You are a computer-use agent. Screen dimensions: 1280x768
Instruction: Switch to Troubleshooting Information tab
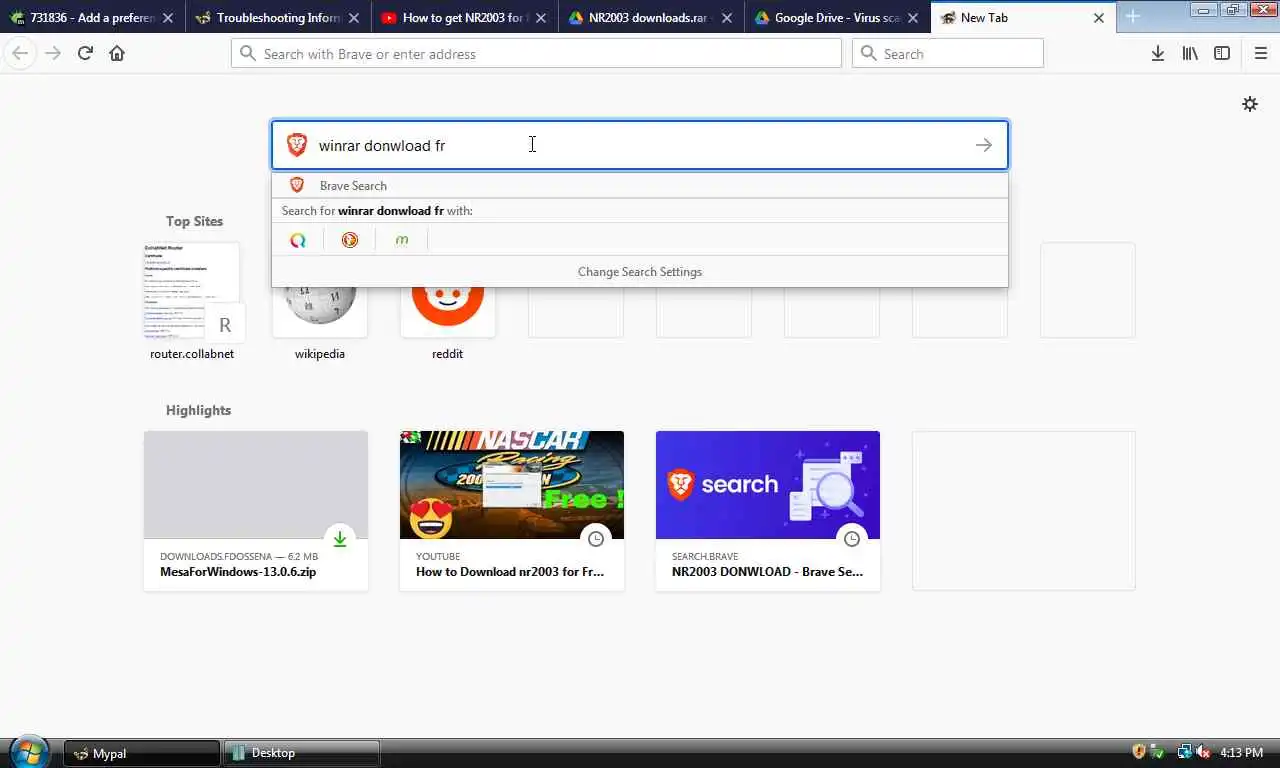pos(278,18)
